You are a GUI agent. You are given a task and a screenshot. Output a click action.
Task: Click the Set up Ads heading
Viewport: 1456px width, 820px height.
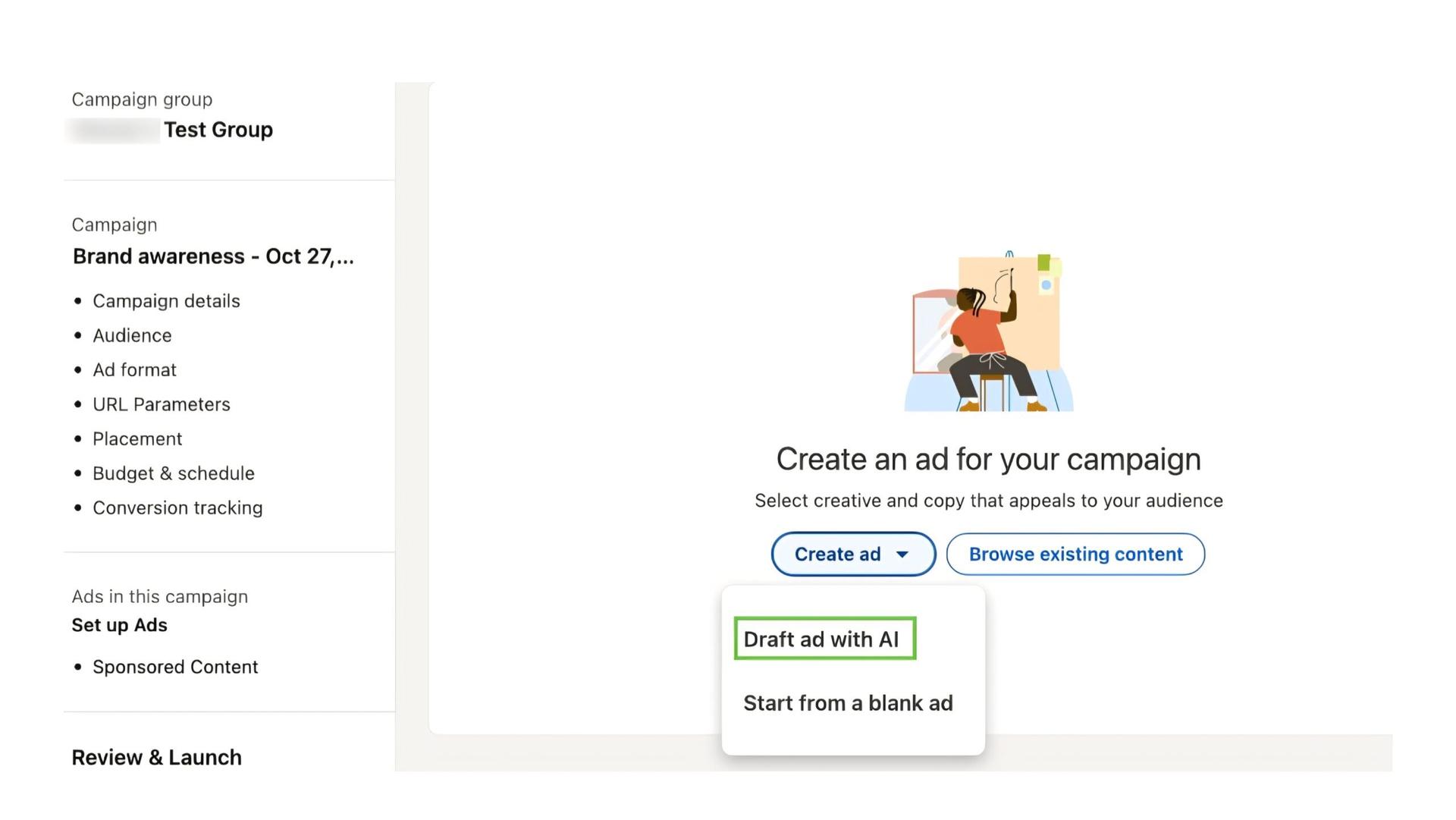(x=119, y=625)
